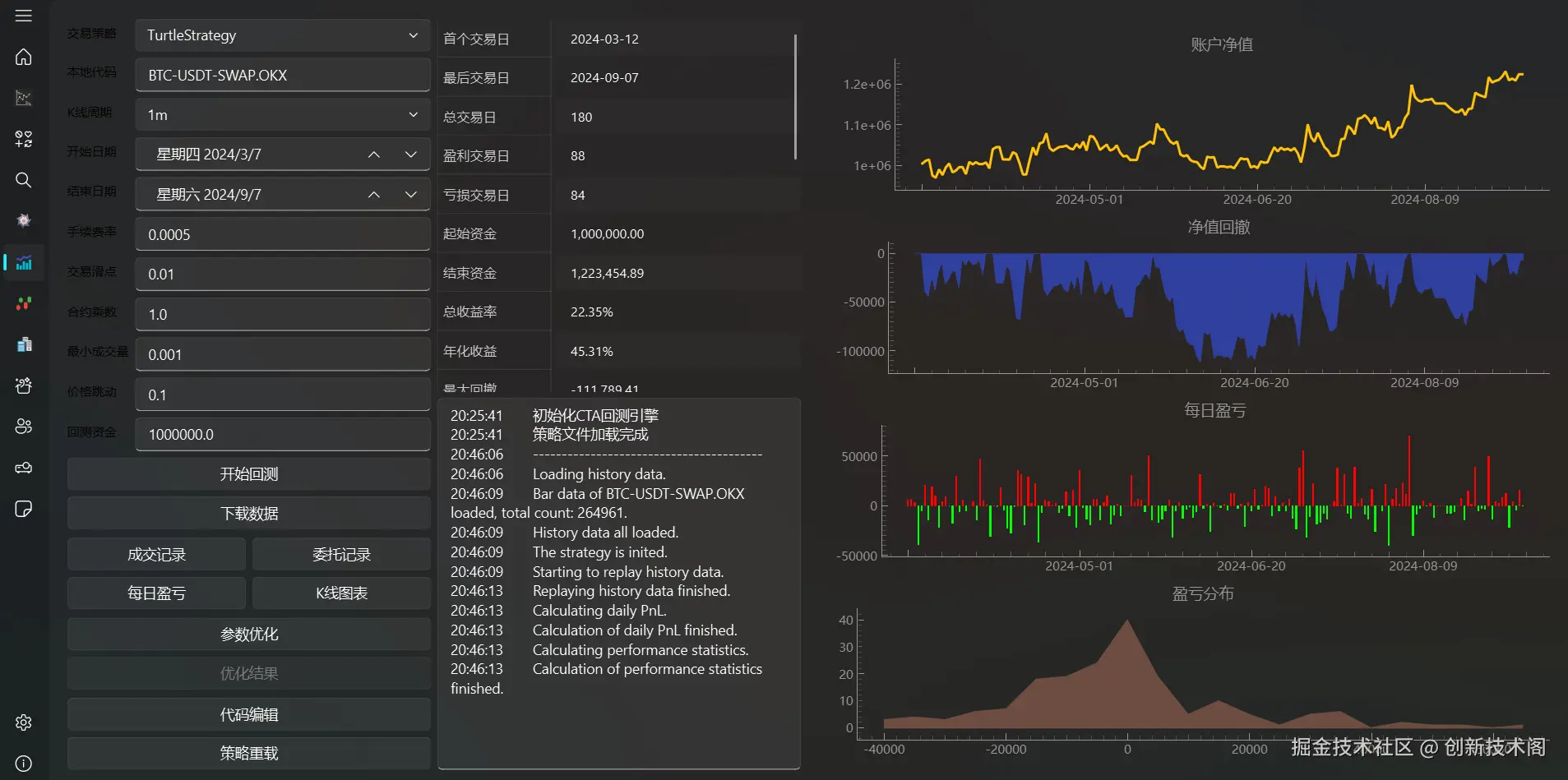1568x780 pixels.
Task: Click the 下载数据 button
Action: point(249,514)
